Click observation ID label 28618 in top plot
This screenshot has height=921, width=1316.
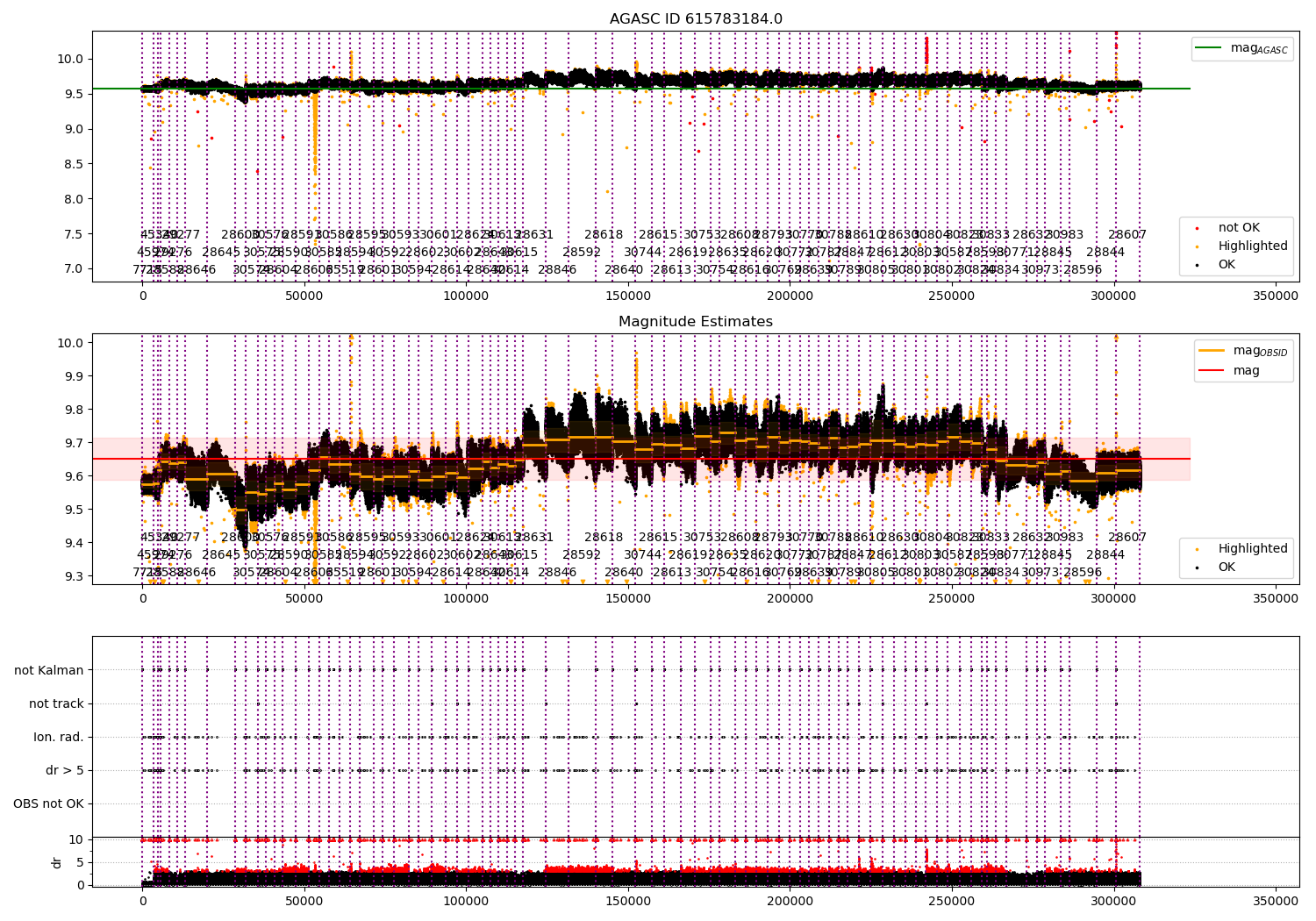click(x=604, y=235)
